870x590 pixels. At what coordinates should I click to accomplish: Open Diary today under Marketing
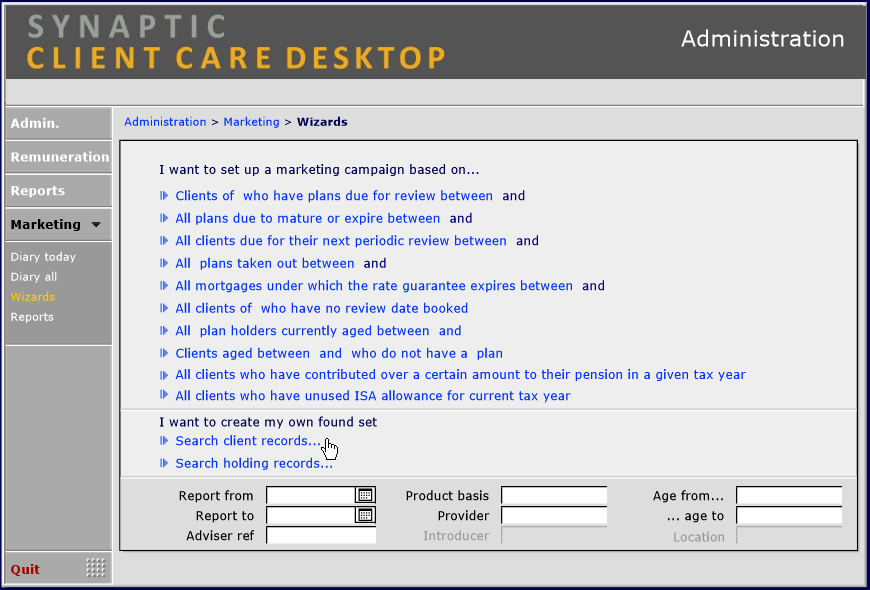coord(43,257)
